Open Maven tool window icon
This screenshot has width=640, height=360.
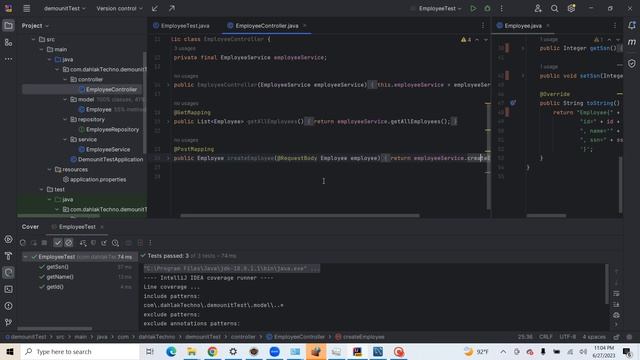pyautogui.click(x=632, y=42)
